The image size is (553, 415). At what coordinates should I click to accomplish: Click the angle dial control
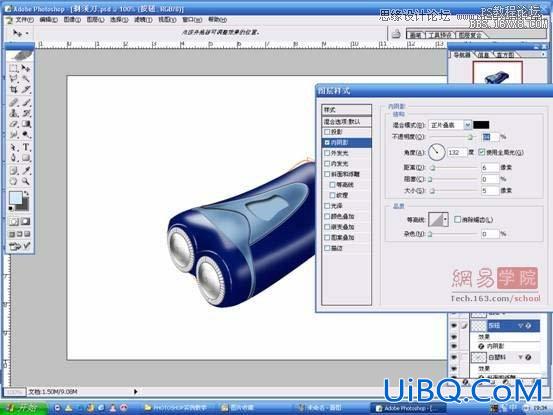[437, 152]
